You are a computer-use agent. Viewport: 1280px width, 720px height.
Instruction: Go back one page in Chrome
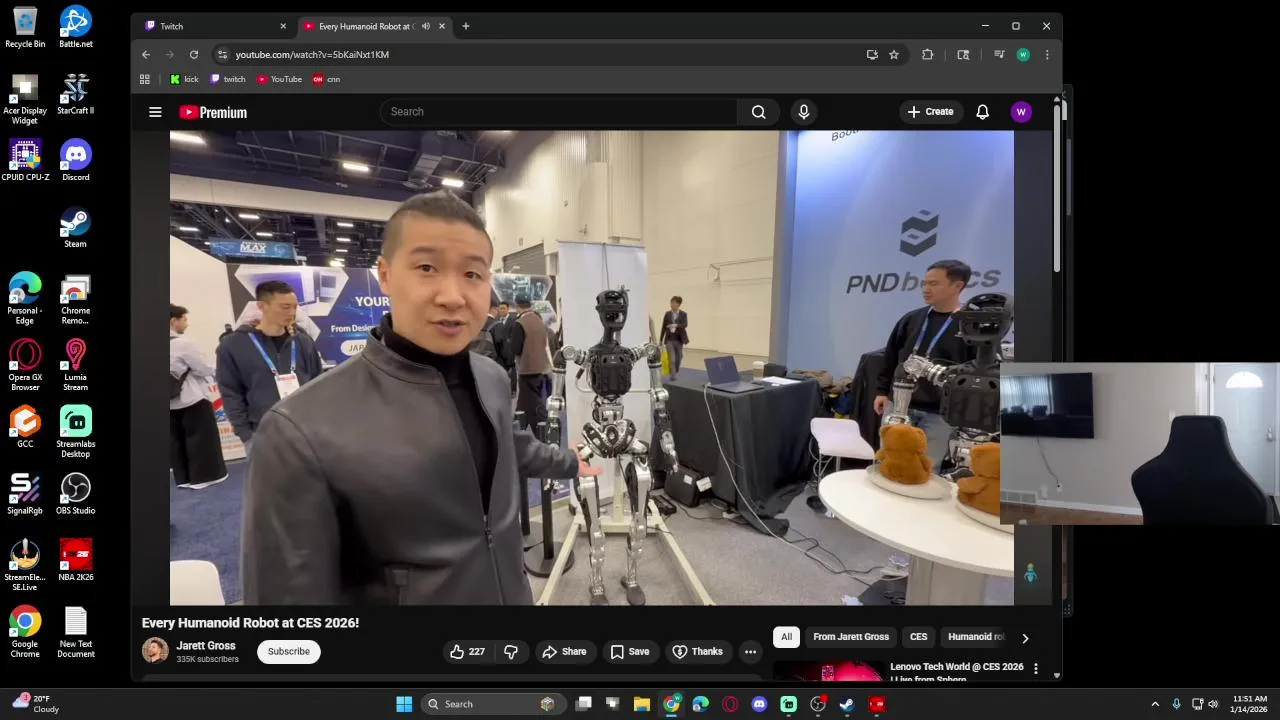(x=146, y=54)
